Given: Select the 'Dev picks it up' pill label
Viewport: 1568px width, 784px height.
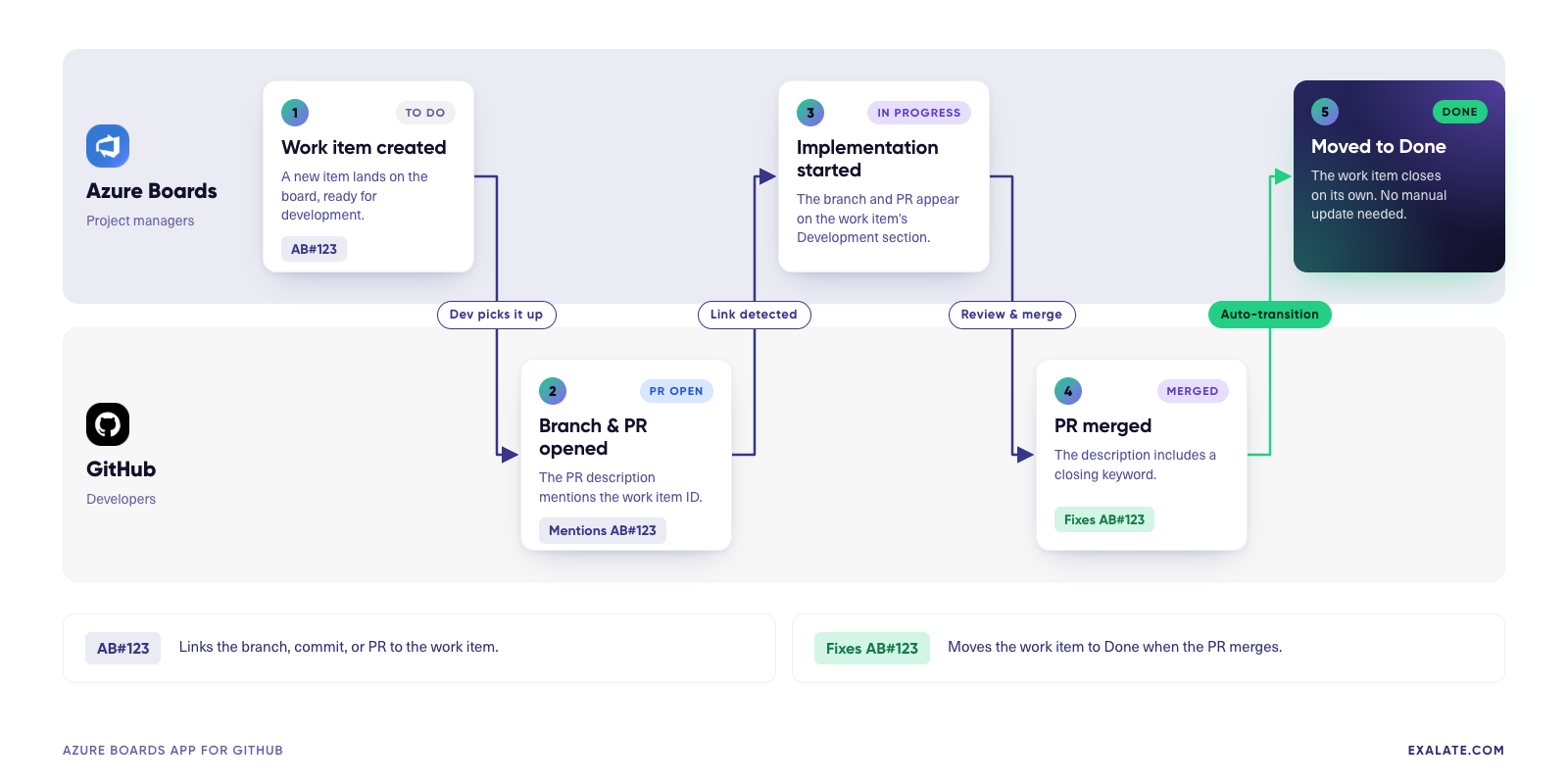Looking at the screenshot, I should coord(497,315).
